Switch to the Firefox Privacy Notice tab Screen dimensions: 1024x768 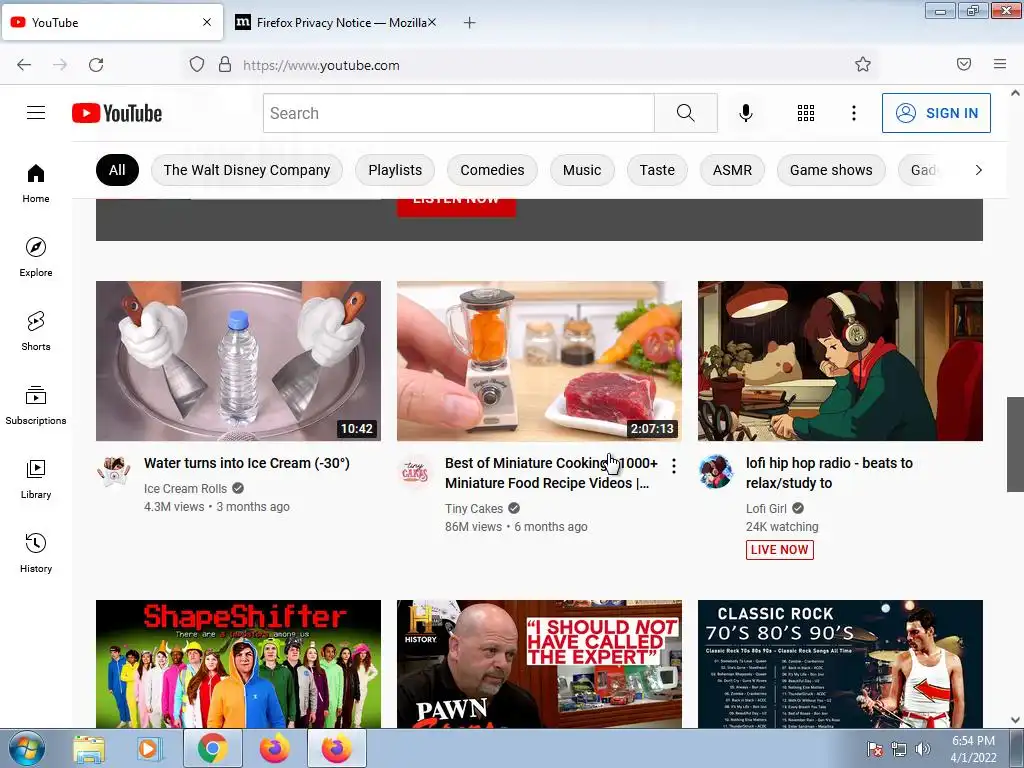click(336, 23)
